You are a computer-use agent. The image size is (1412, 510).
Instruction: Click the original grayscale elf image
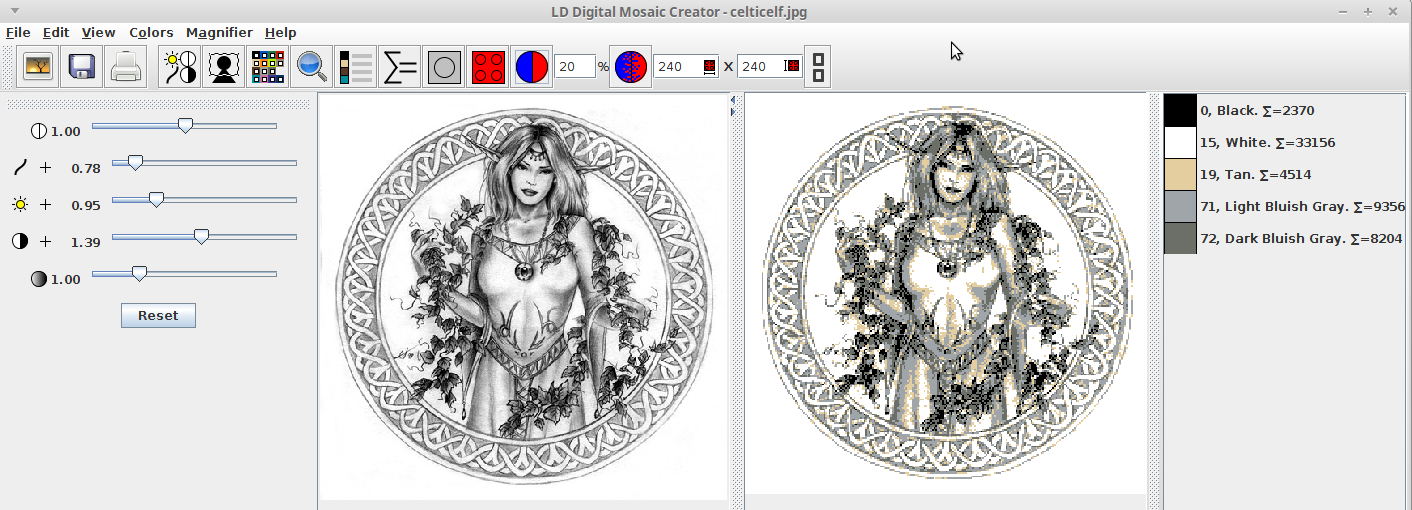(x=523, y=296)
